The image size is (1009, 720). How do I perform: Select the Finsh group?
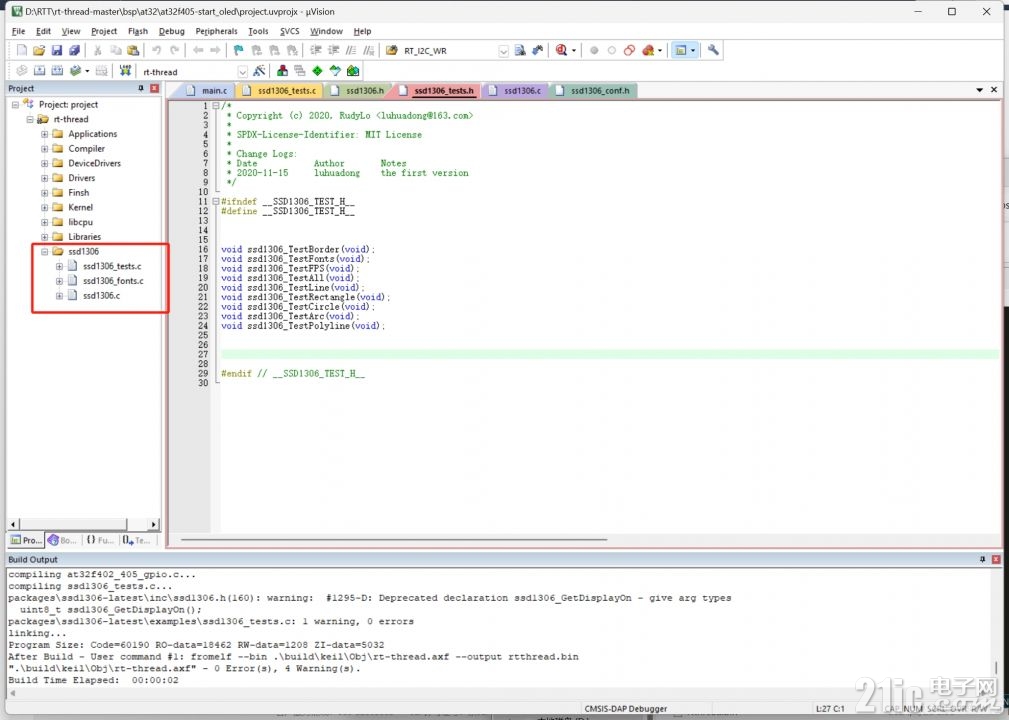(79, 192)
